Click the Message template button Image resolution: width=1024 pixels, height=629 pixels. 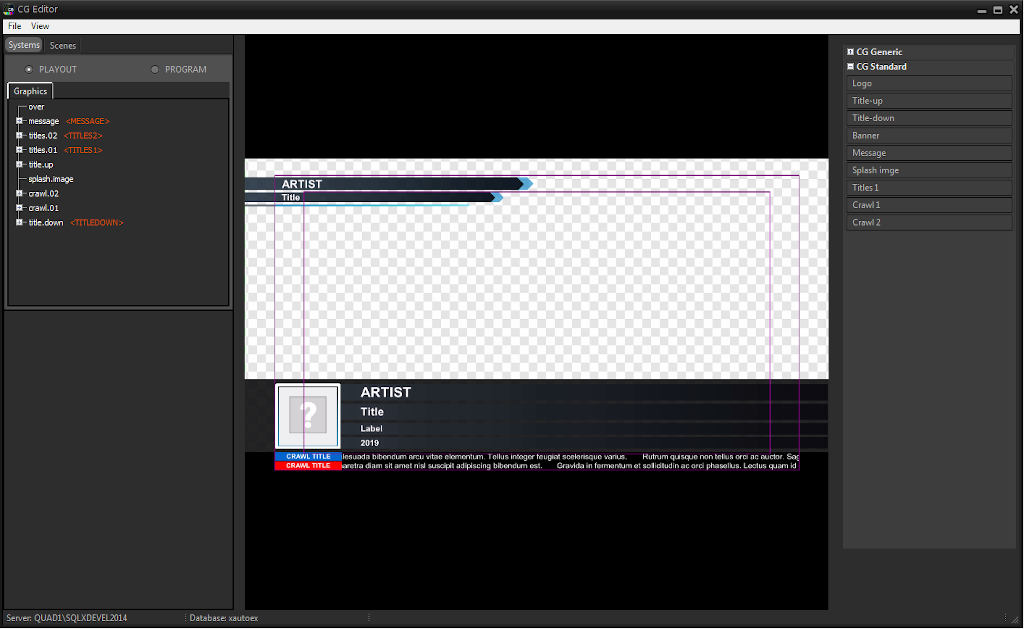929,153
